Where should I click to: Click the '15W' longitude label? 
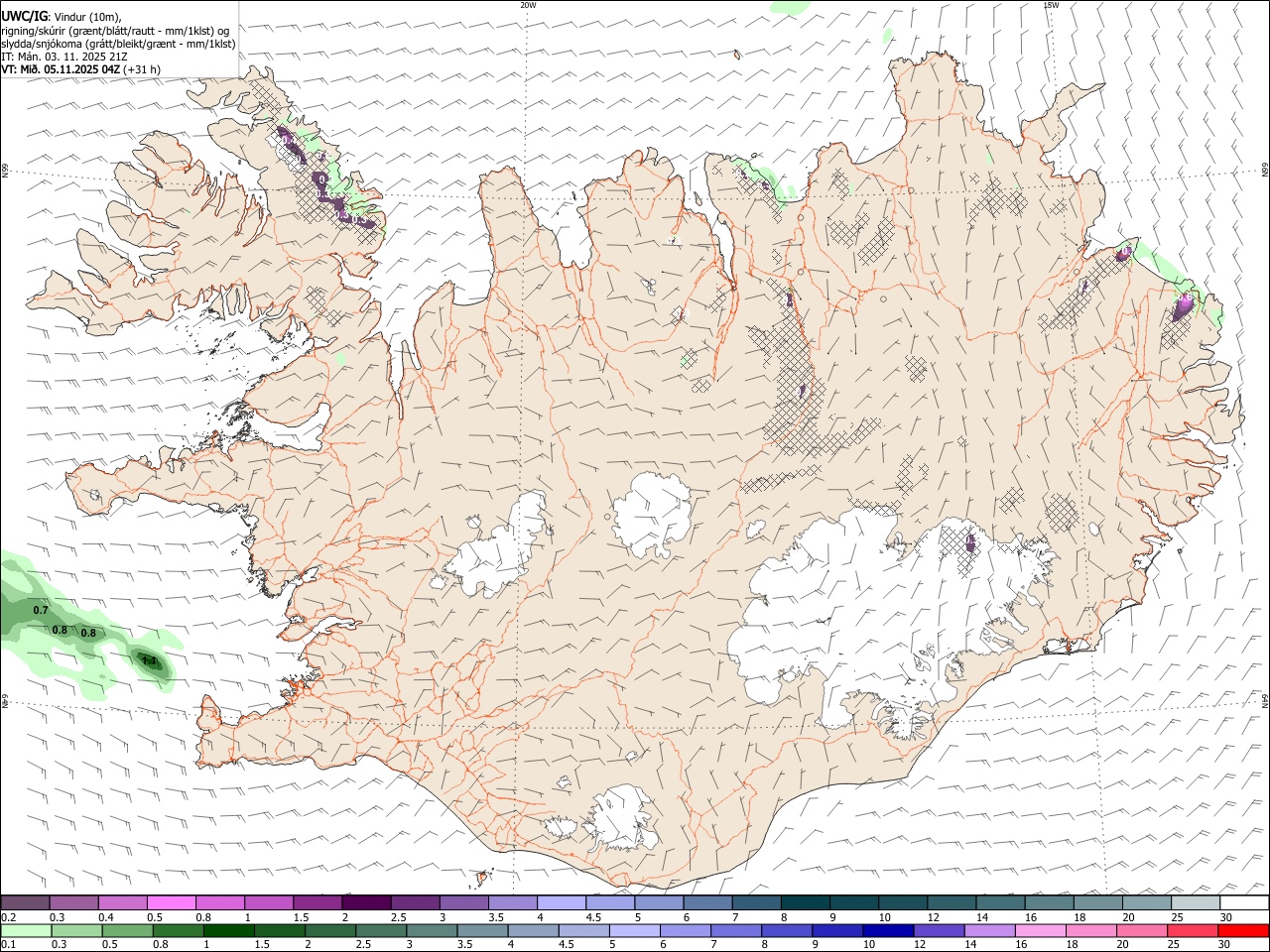1051,5
